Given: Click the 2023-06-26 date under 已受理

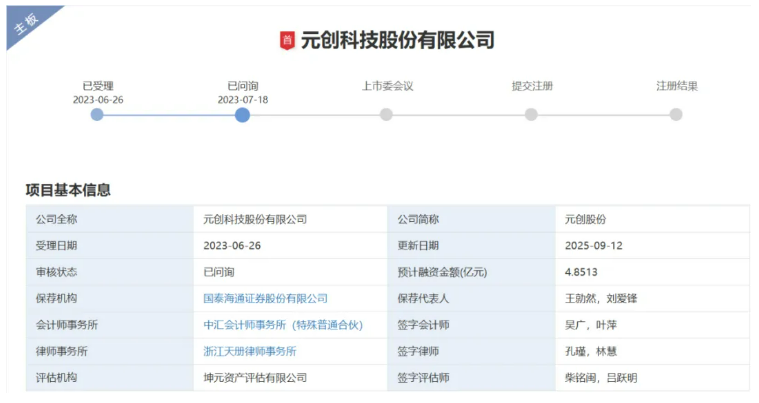Looking at the screenshot, I should click(97, 100).
